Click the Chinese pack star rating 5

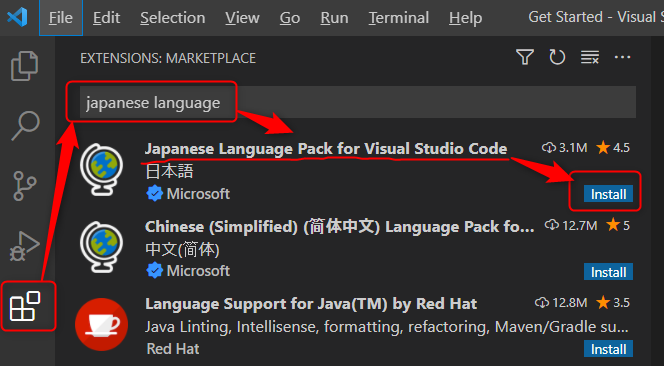pos(618,225)
